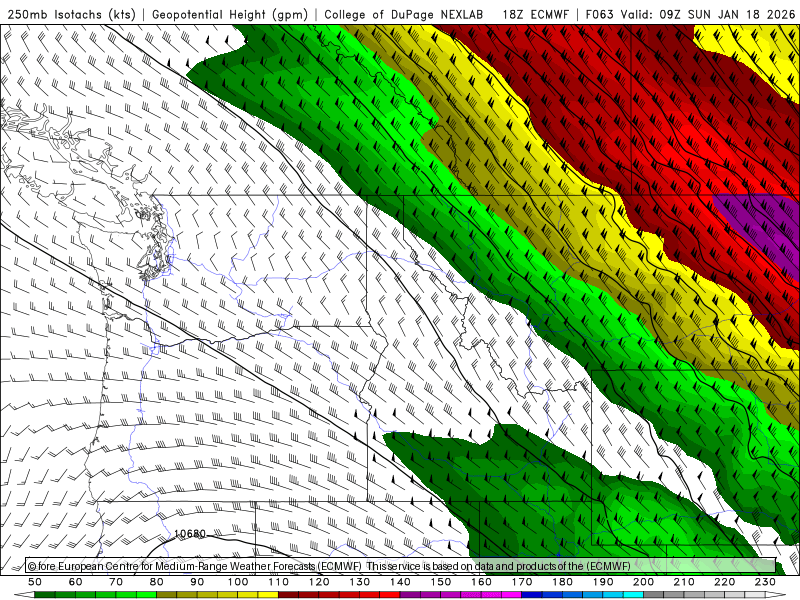Click the 150 value on the color scale
The height and width of the screenshot is (600, 800).
441,582
